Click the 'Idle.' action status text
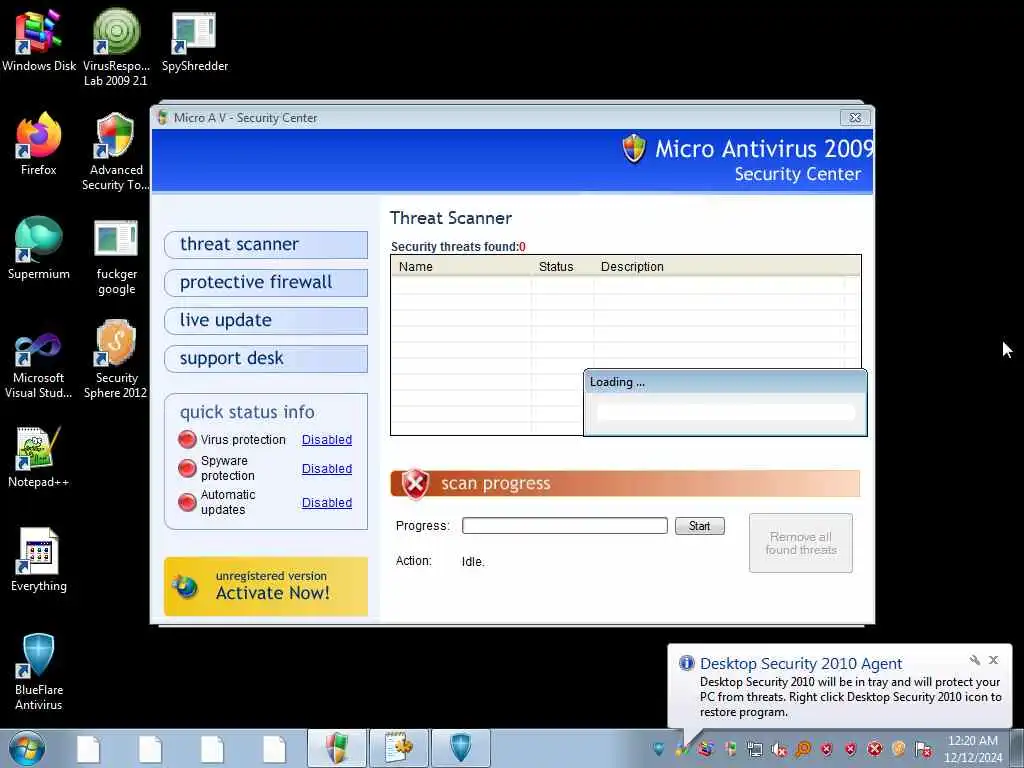 coord(473,562)
